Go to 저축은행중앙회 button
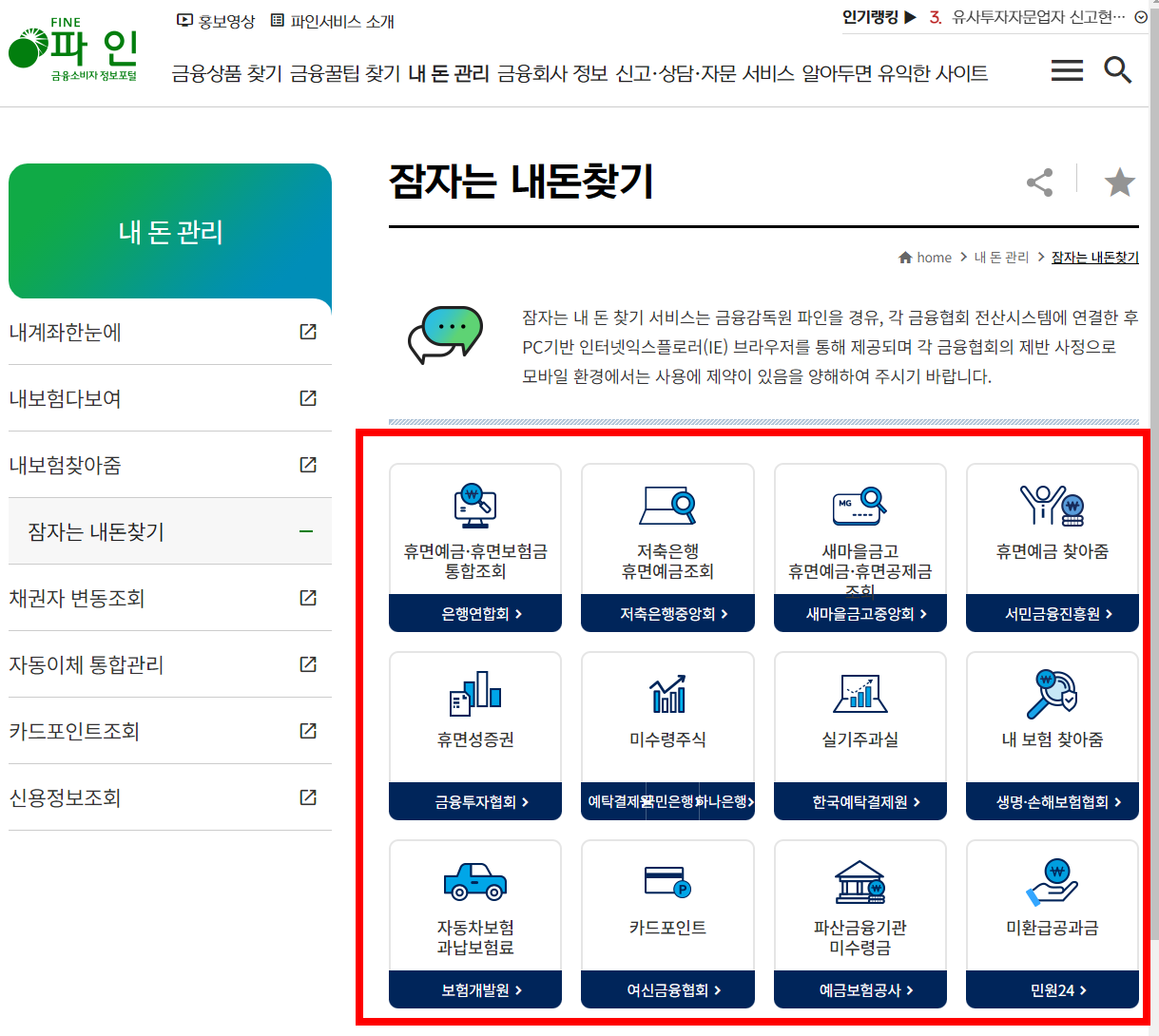1159x1036 pixels. [x=667, y=614]
